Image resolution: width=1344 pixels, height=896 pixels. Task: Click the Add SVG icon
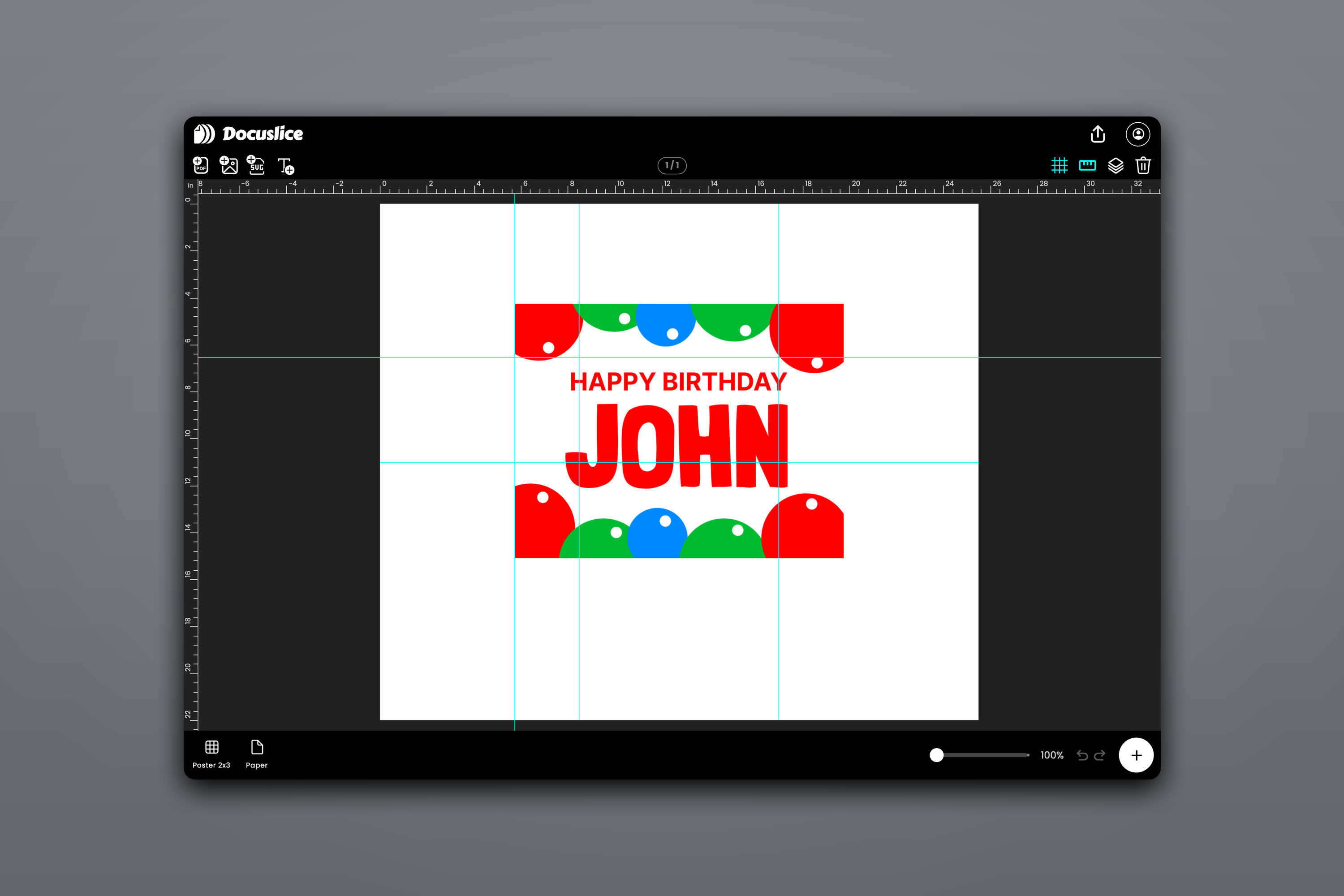tap(255, 164)
